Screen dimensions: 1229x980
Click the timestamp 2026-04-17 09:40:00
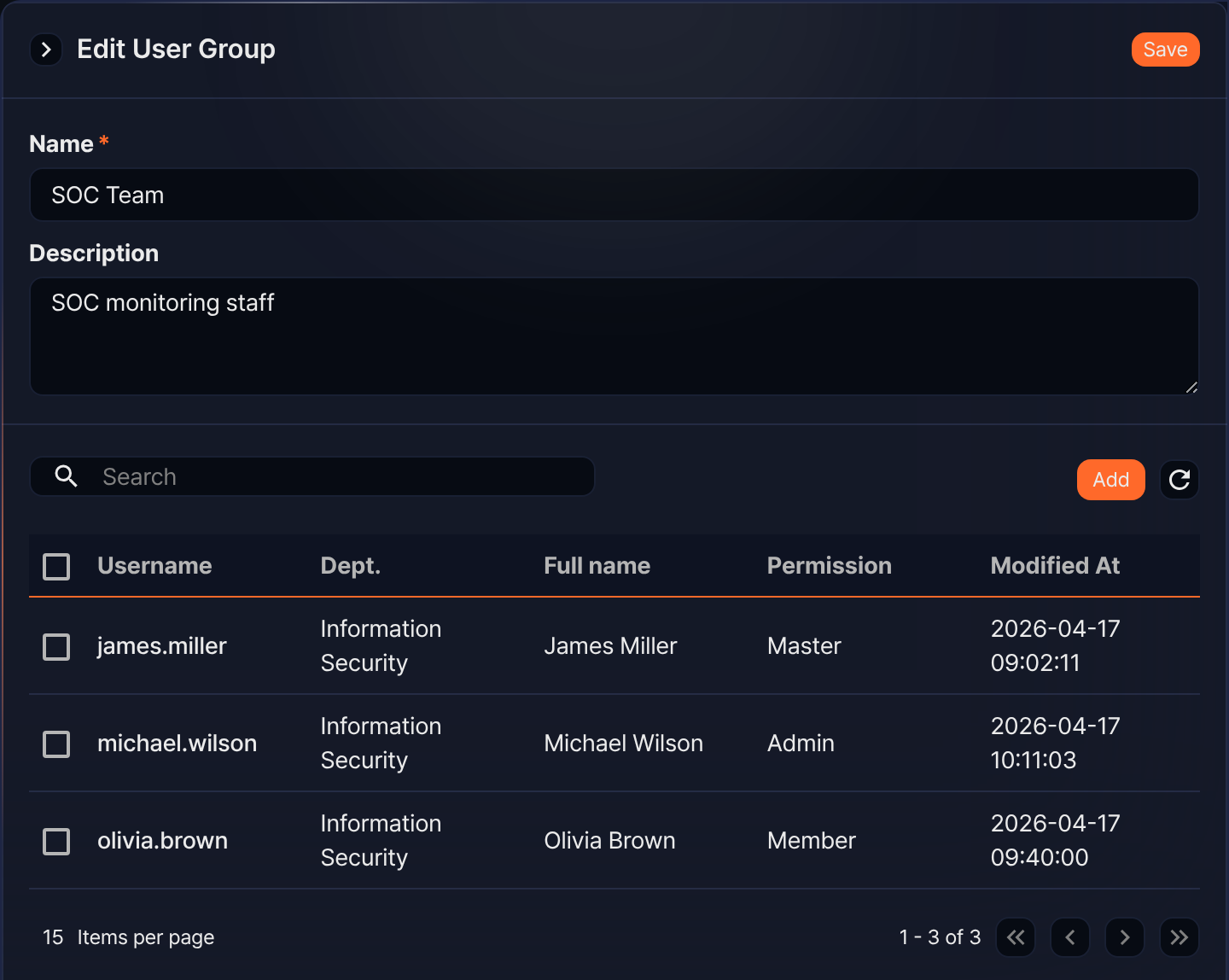[1056, 840]
